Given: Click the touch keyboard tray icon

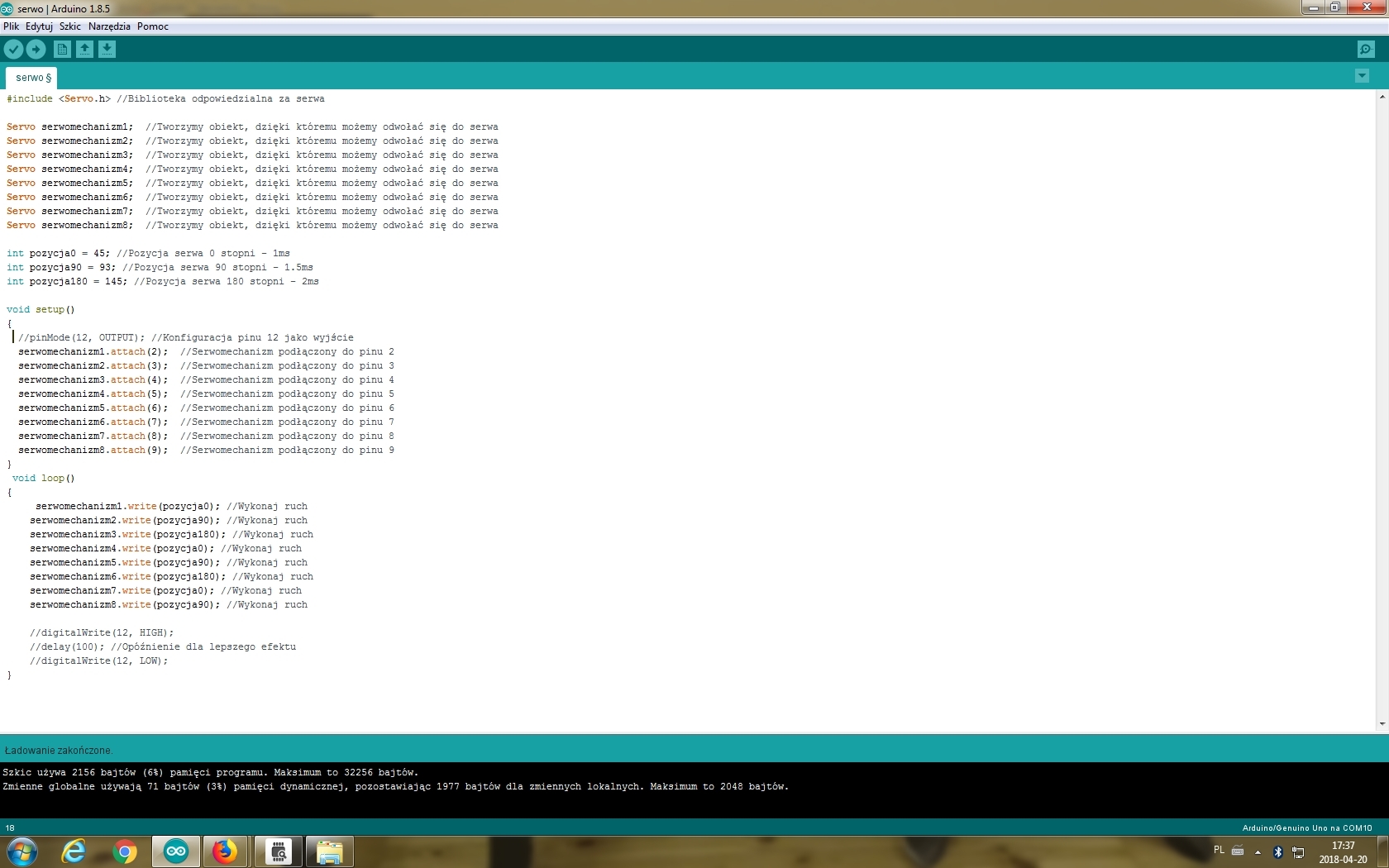Looking at the screenshot, I should pyautogui.click(x=1238, y=851).
